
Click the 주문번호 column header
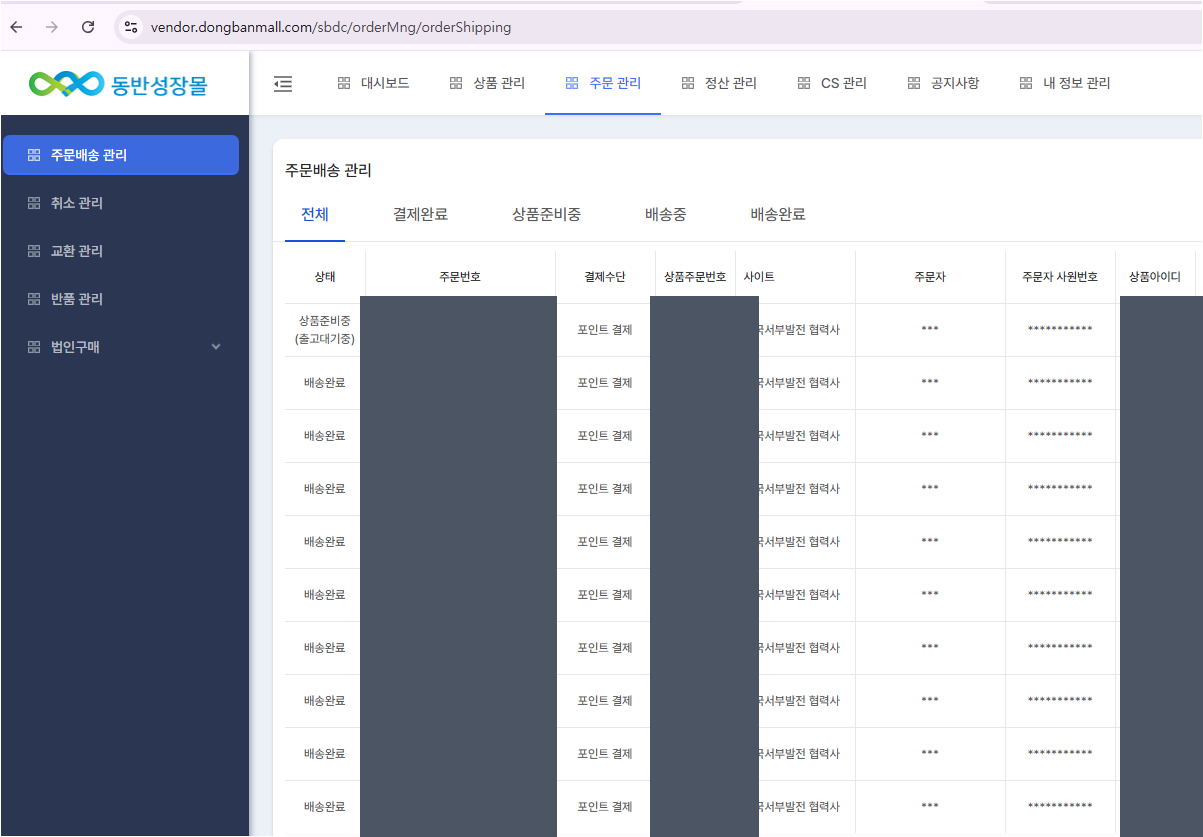(x=460, y=277)
